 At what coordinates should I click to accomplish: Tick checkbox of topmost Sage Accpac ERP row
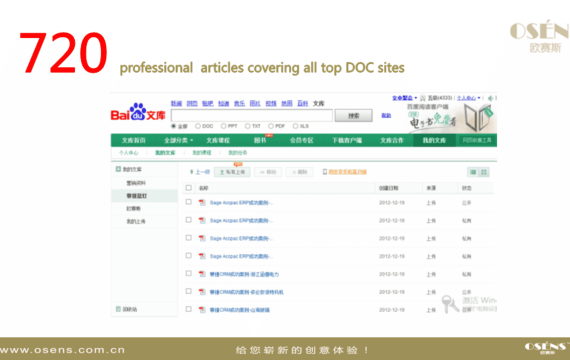(x=188, y=202)
